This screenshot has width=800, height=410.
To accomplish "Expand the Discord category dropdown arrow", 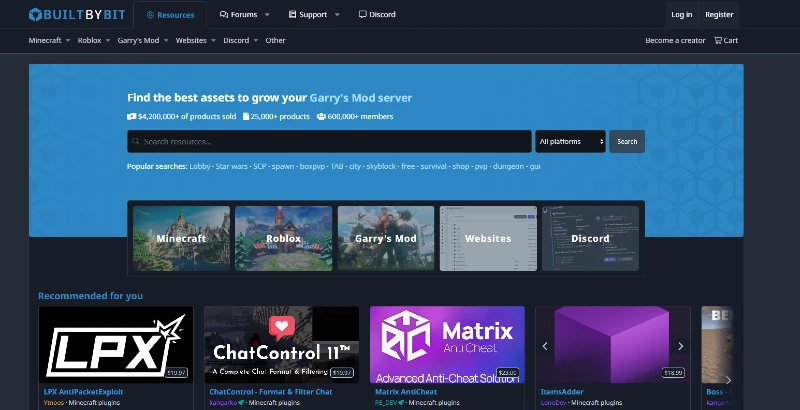I will point(256,41).
